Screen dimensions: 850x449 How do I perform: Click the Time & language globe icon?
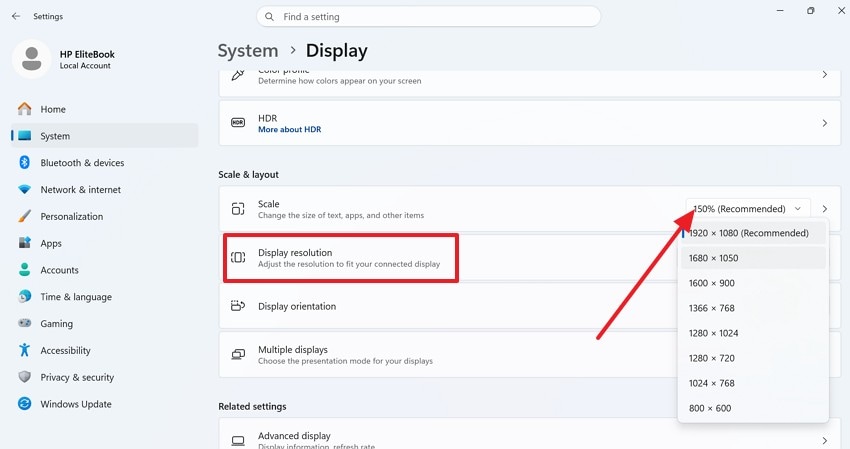24,296
